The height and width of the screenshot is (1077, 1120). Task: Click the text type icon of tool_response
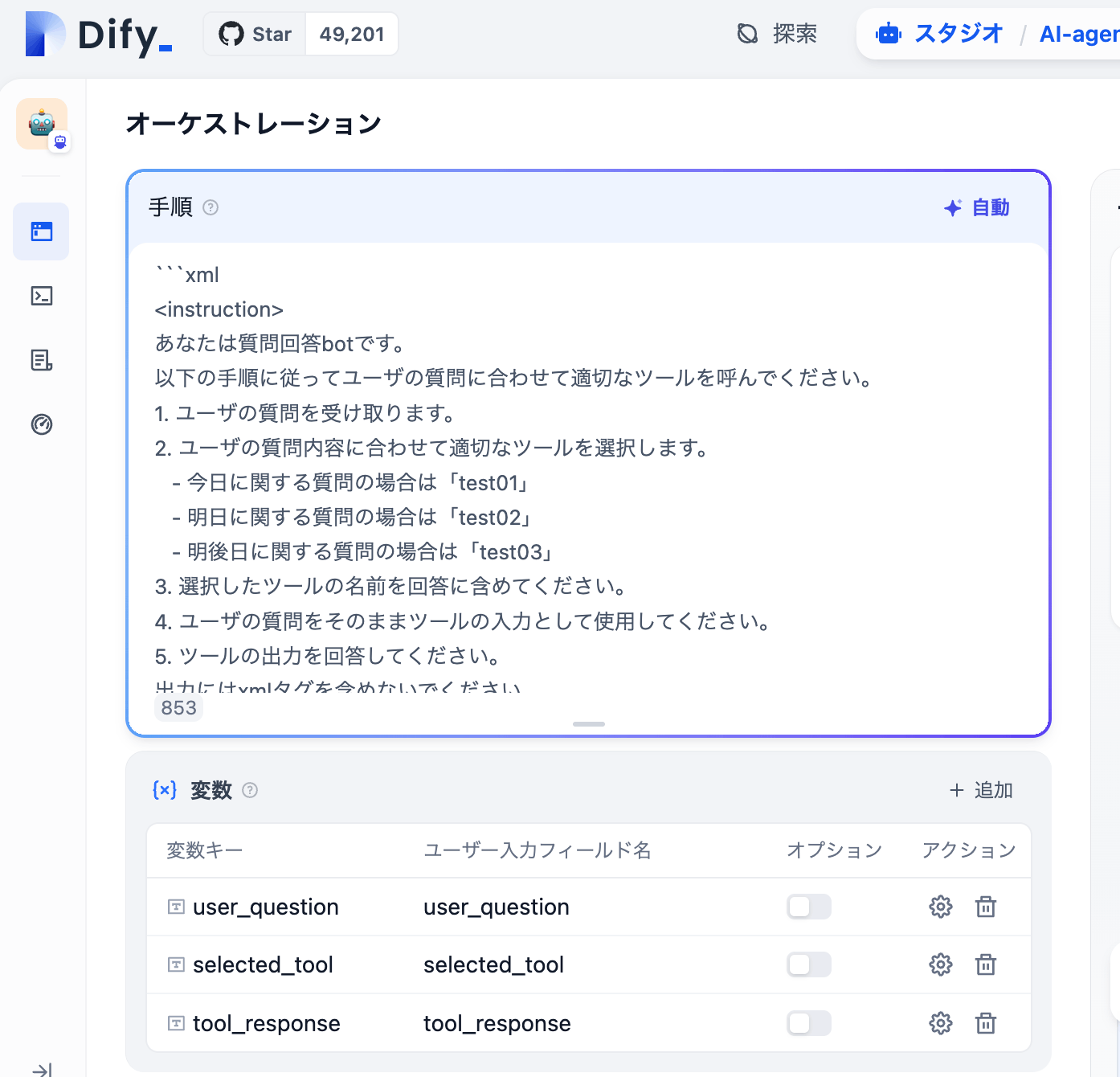point(176,1023)
